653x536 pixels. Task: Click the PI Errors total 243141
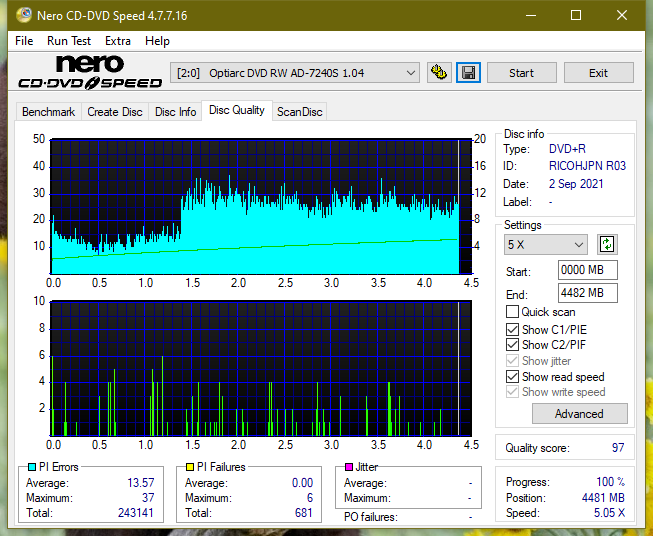click(136, 512)
